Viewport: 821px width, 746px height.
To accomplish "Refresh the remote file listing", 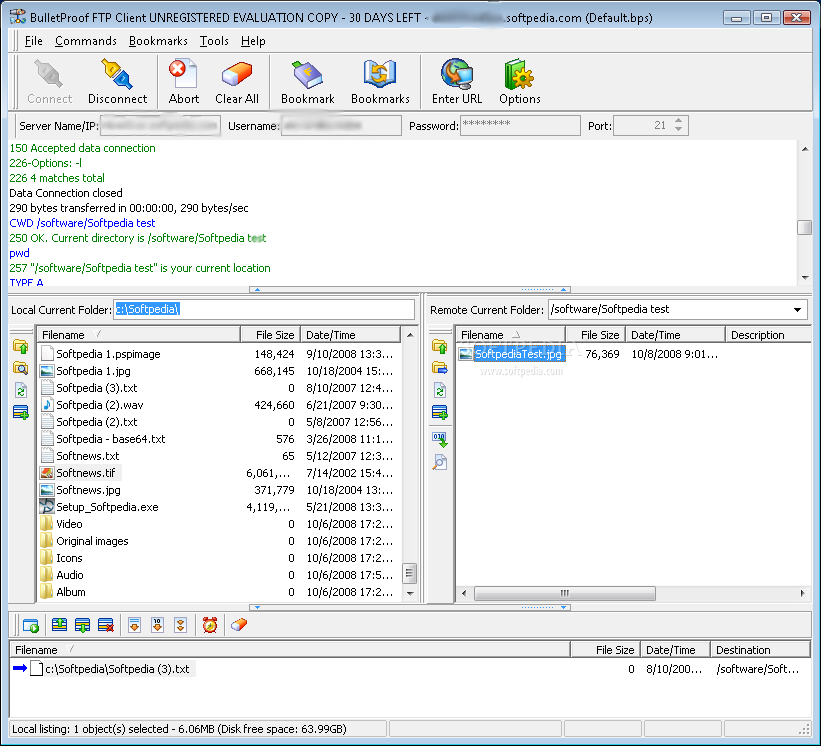I will coord(440,390).
